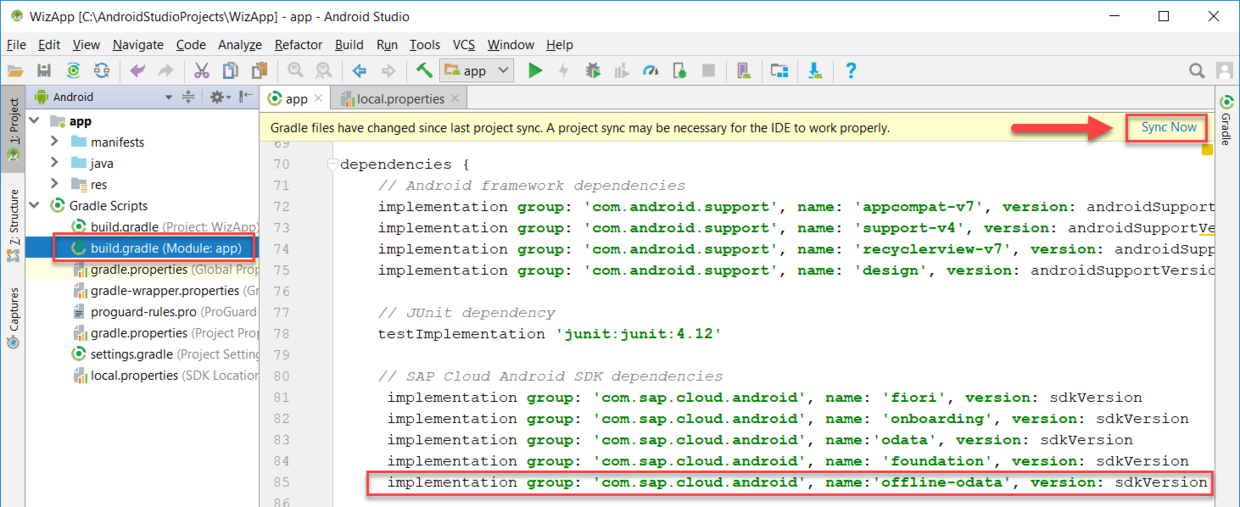This screenshot has height=507, width=1240.
Task: Select proguard-rules.pro file
Action: [x=164, y=311]
